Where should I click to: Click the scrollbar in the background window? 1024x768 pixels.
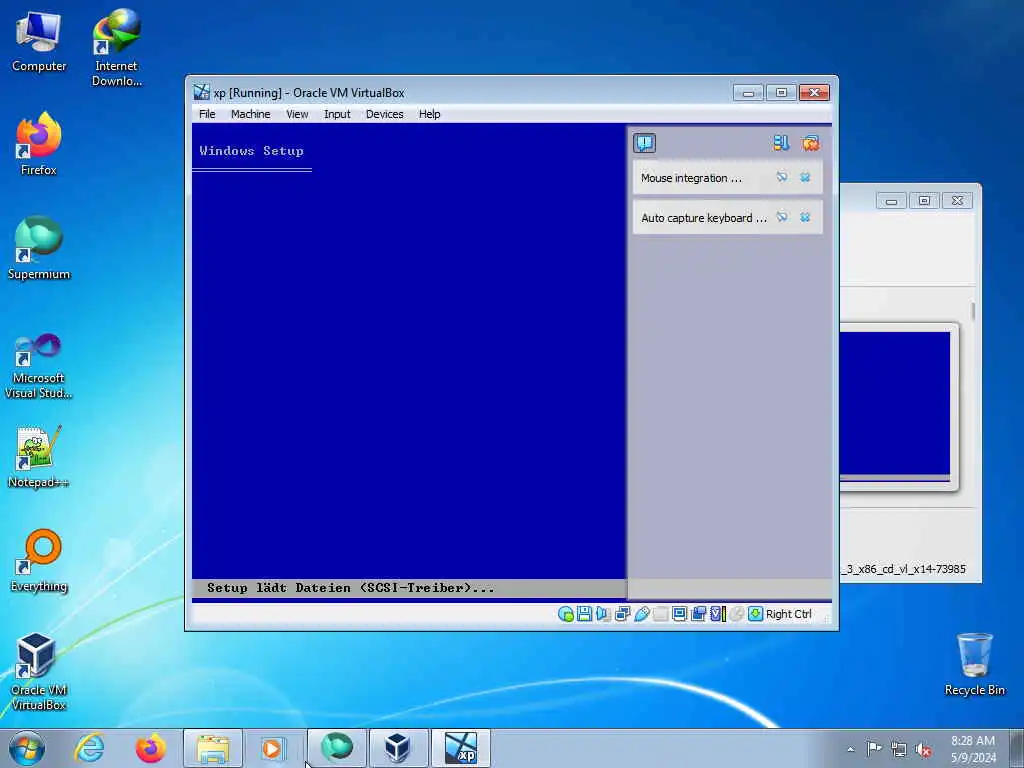pyautogui.click(x=972, y=312)
